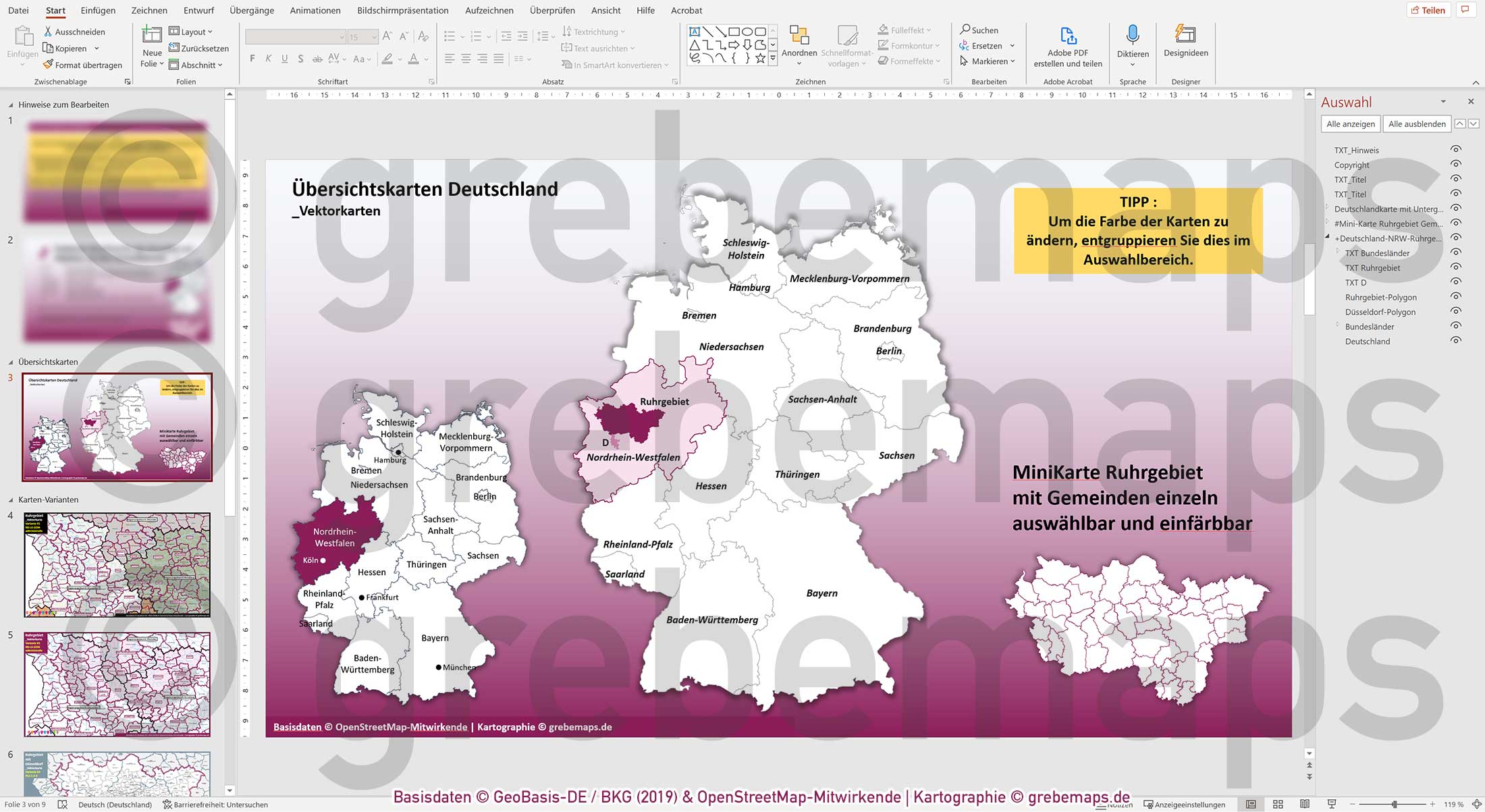Open the Textmarkerfarbe dropdown arrow
This screenshot has width=1485, height=812.
(x=399, y=59)
